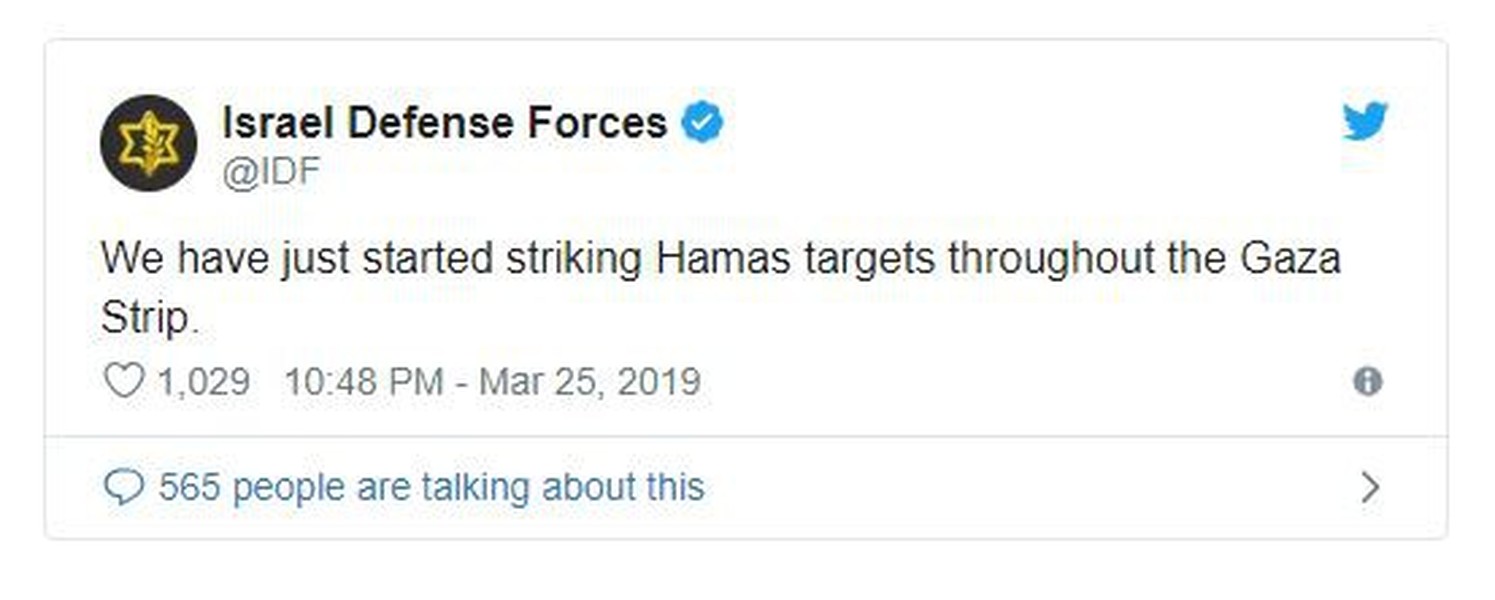Click the word 'Strip.' in the tweet
Image resolution: width=1495 pixels, height=600 pixels.
click(x=144, y=316)
